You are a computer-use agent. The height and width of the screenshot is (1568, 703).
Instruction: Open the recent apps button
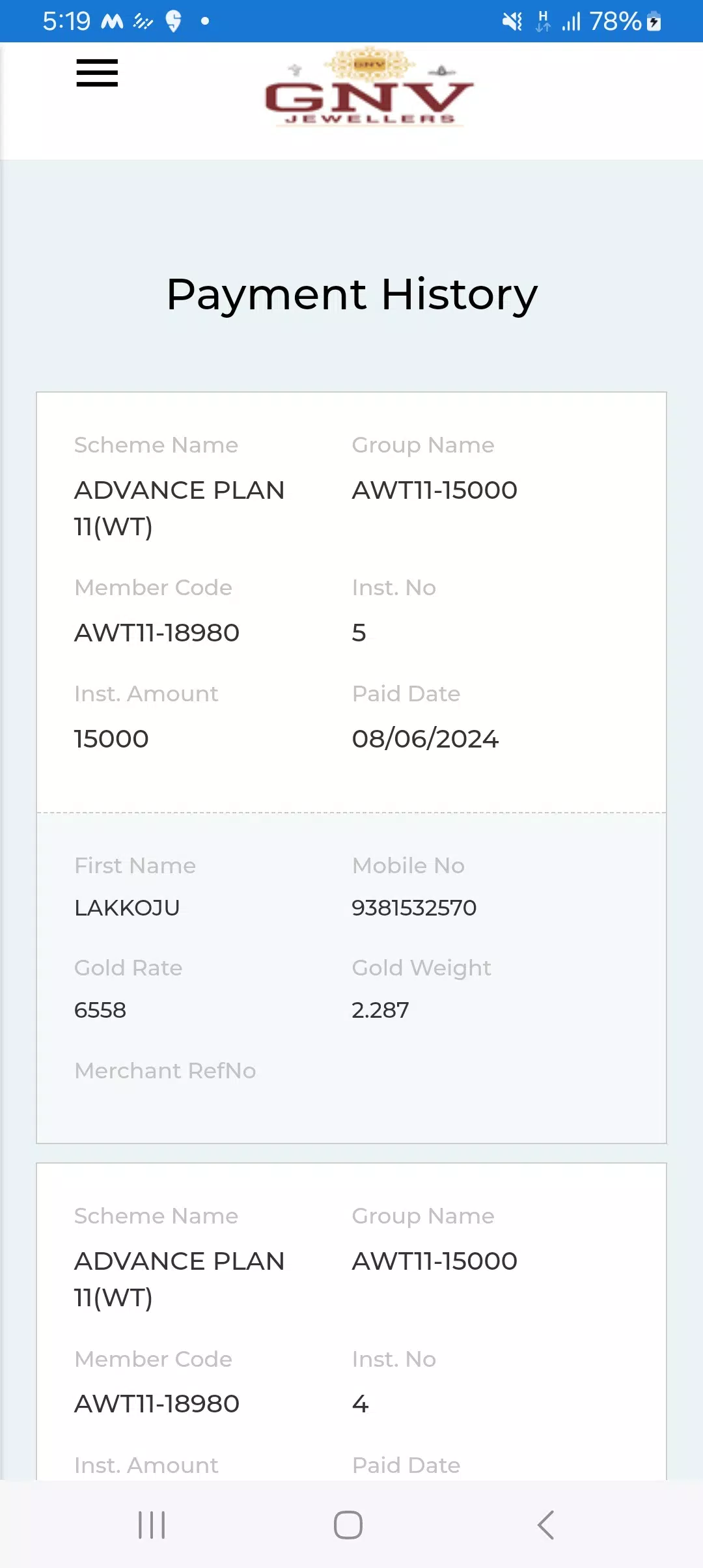[152, 1525]
